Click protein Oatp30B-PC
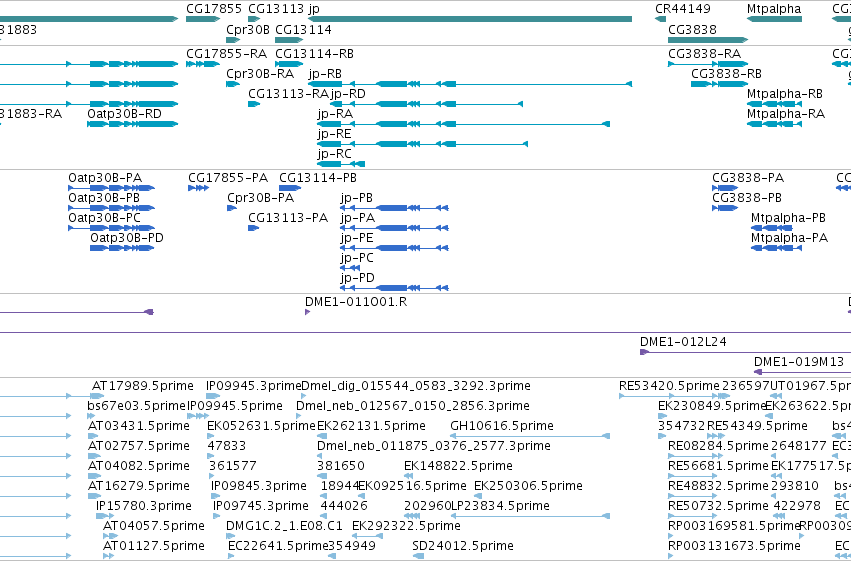The image size is (851, 561). (104, 218)
